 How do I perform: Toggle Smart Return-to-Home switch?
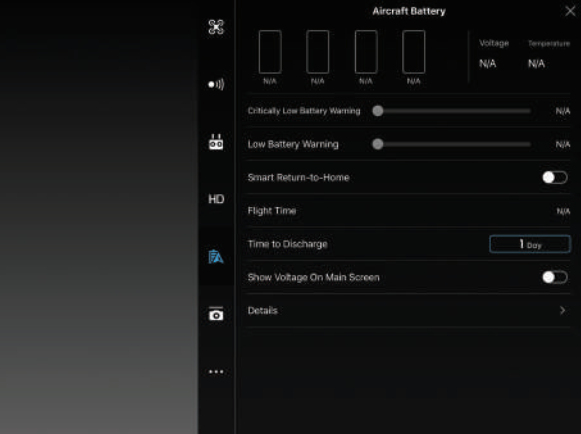555,178
